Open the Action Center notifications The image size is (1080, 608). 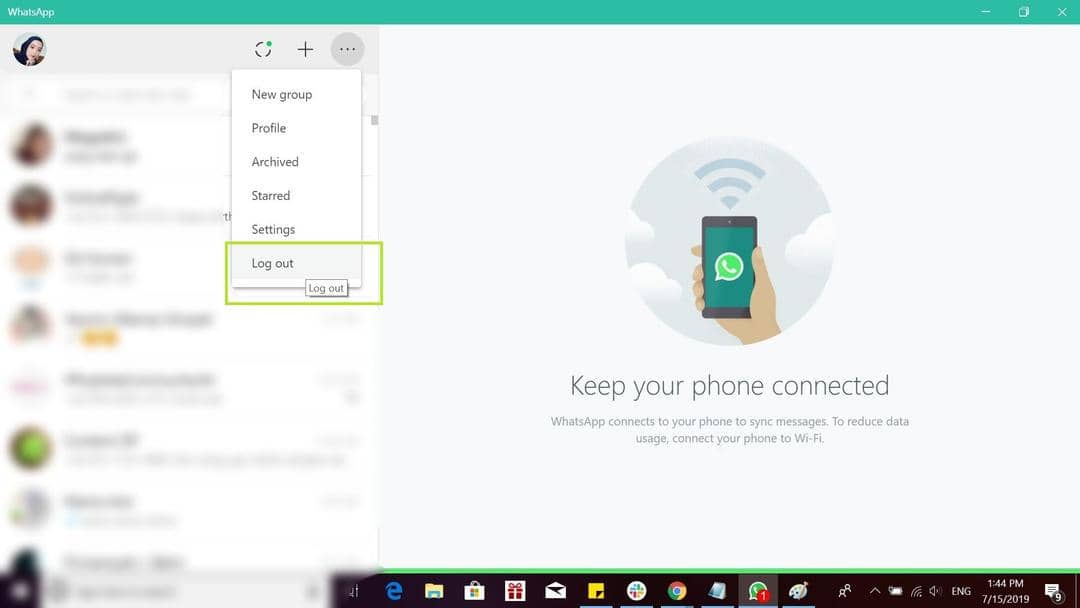pos(1053,591)
